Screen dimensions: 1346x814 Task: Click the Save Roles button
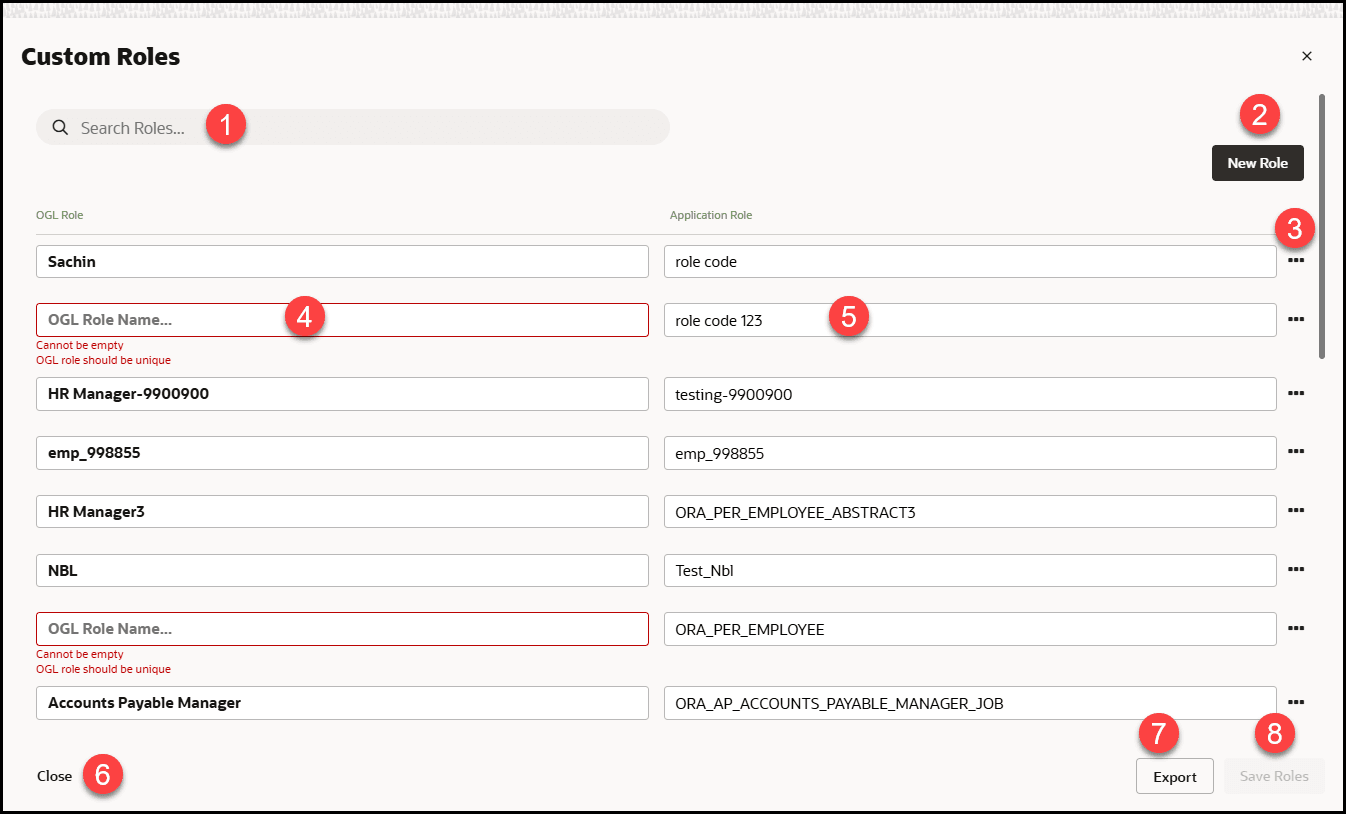pos(1274,776)
